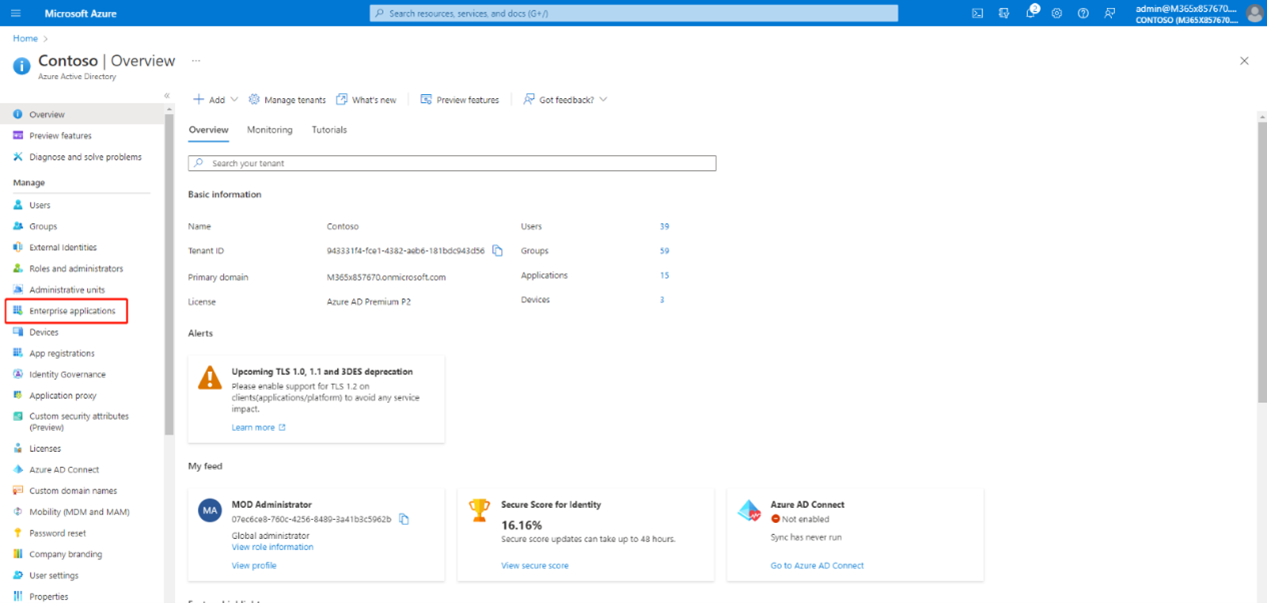Copy the MOD Administrator object ID
The height and width of the screenshot is (603, 1267).
point(404,519)
